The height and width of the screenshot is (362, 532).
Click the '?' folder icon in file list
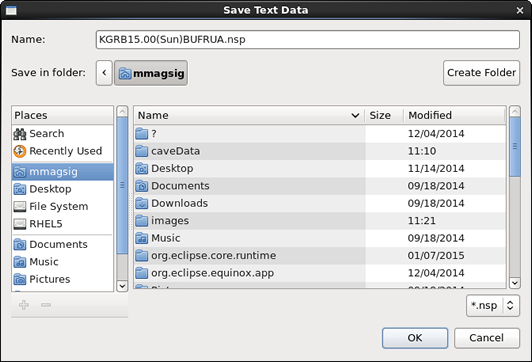point(141,134)
